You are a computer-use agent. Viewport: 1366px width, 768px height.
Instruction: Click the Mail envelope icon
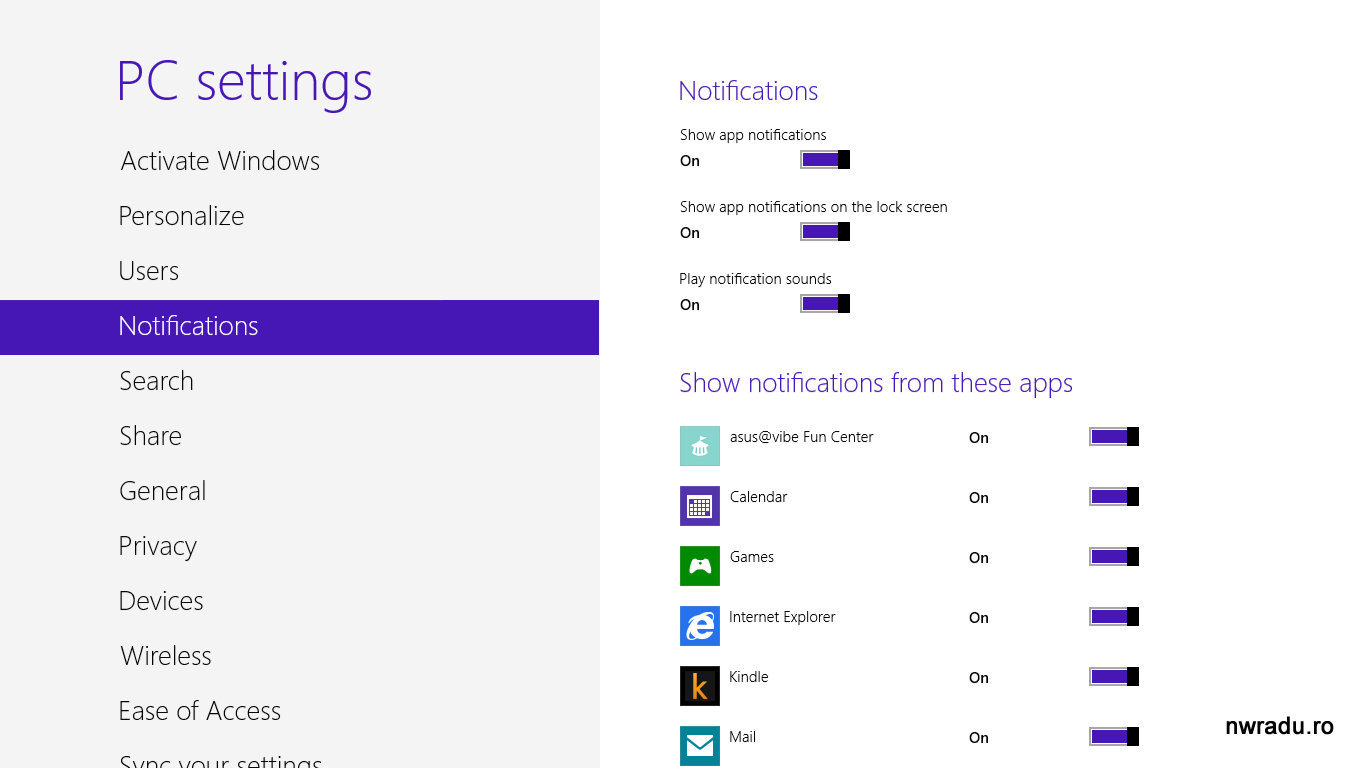[699, 746]
